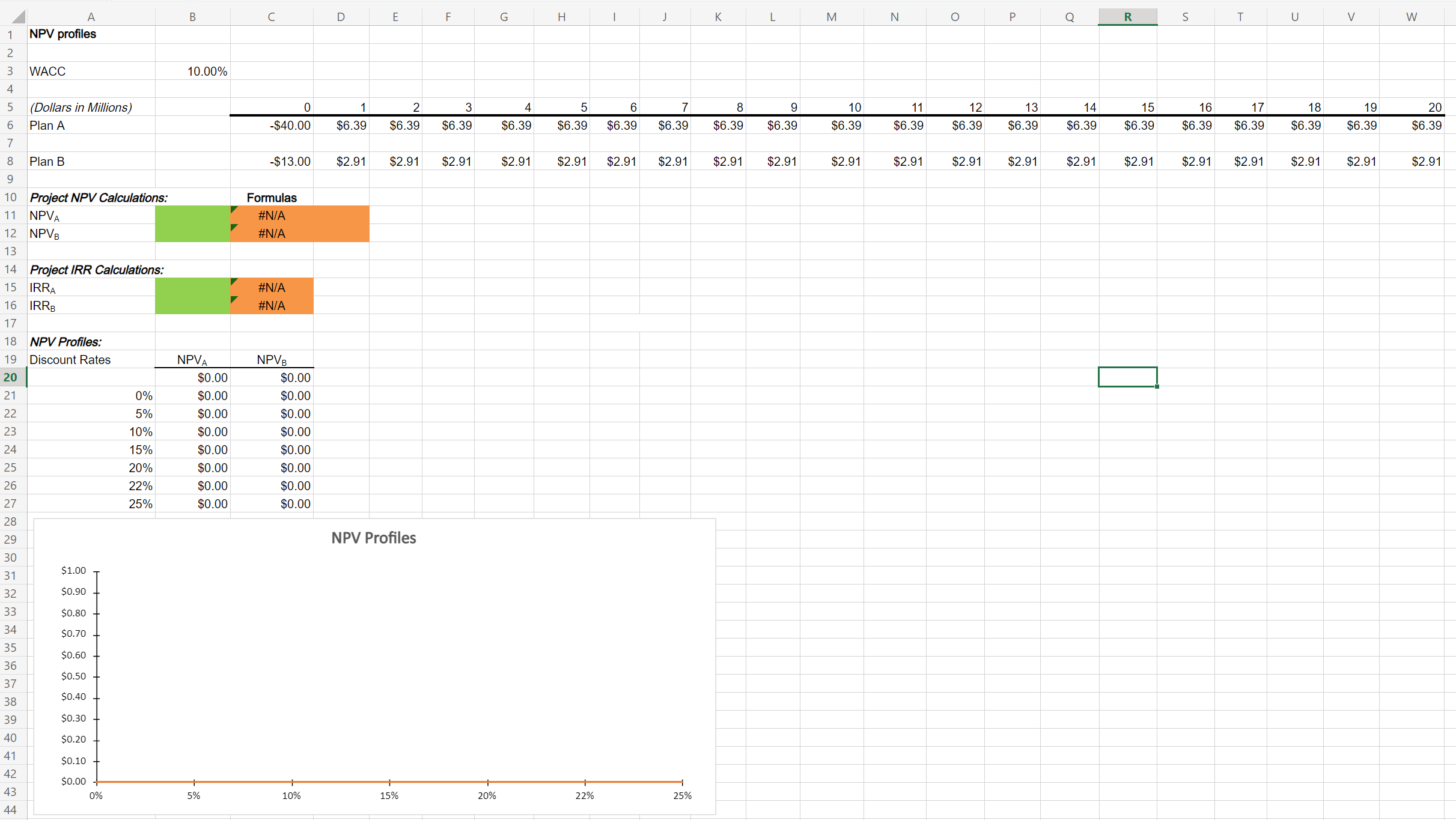This screenshot has width=1456, height=820.
Task: Click the orange #N/A cell beside NPVB
Action: tap(272, 233)
